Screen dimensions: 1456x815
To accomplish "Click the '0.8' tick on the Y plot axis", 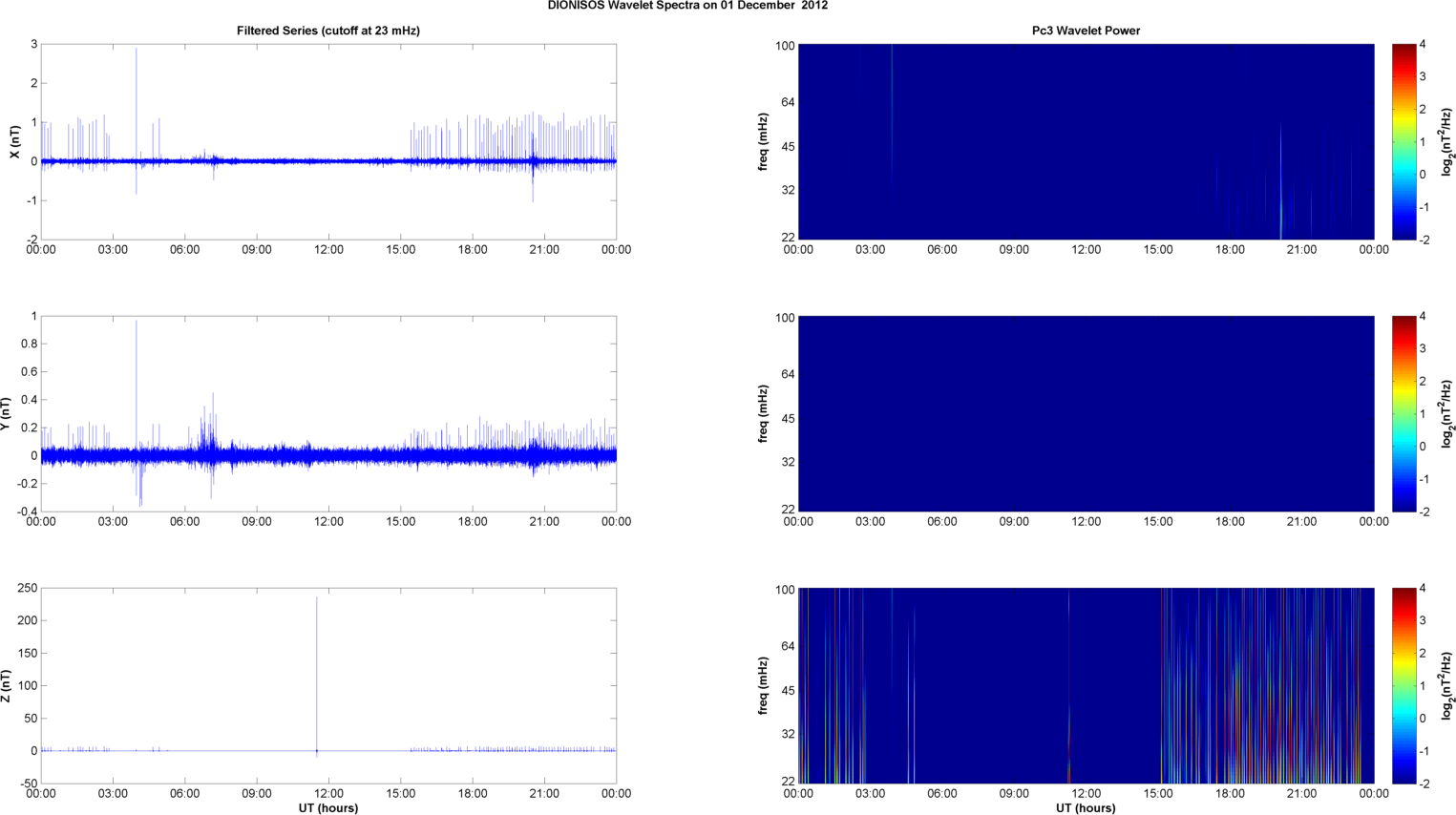I will click(x=29, y=344).
